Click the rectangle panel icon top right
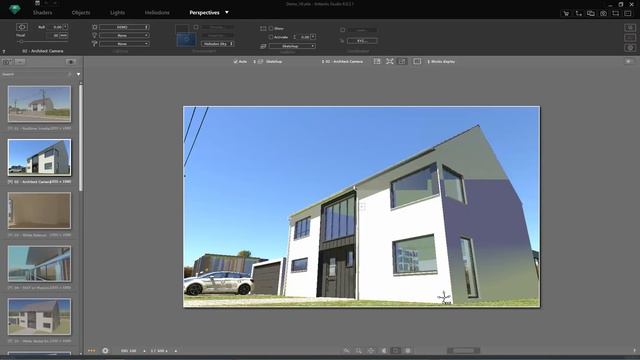Screen dimensions: 640x360 (x=628, y=13)
